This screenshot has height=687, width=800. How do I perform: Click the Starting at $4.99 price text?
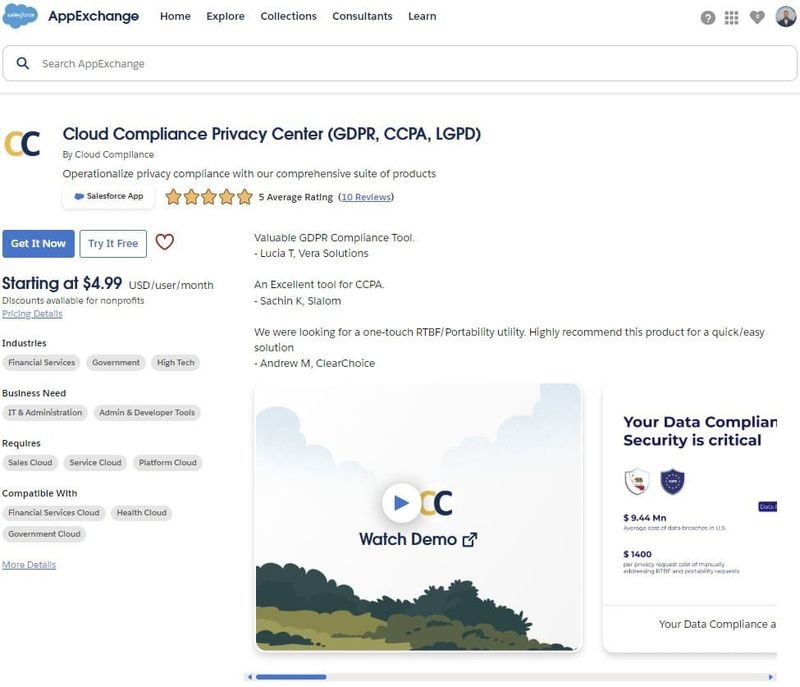(x=62, y=283)
